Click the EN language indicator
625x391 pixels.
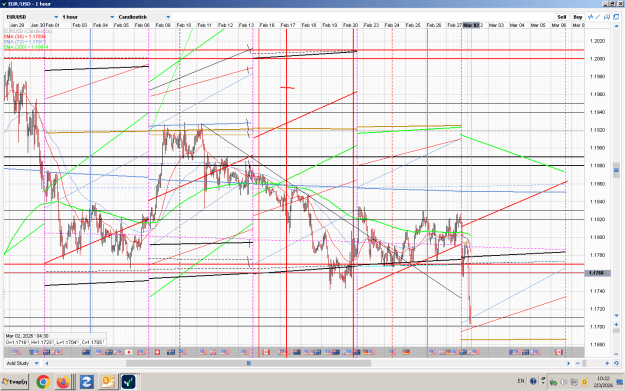(521, 381)
